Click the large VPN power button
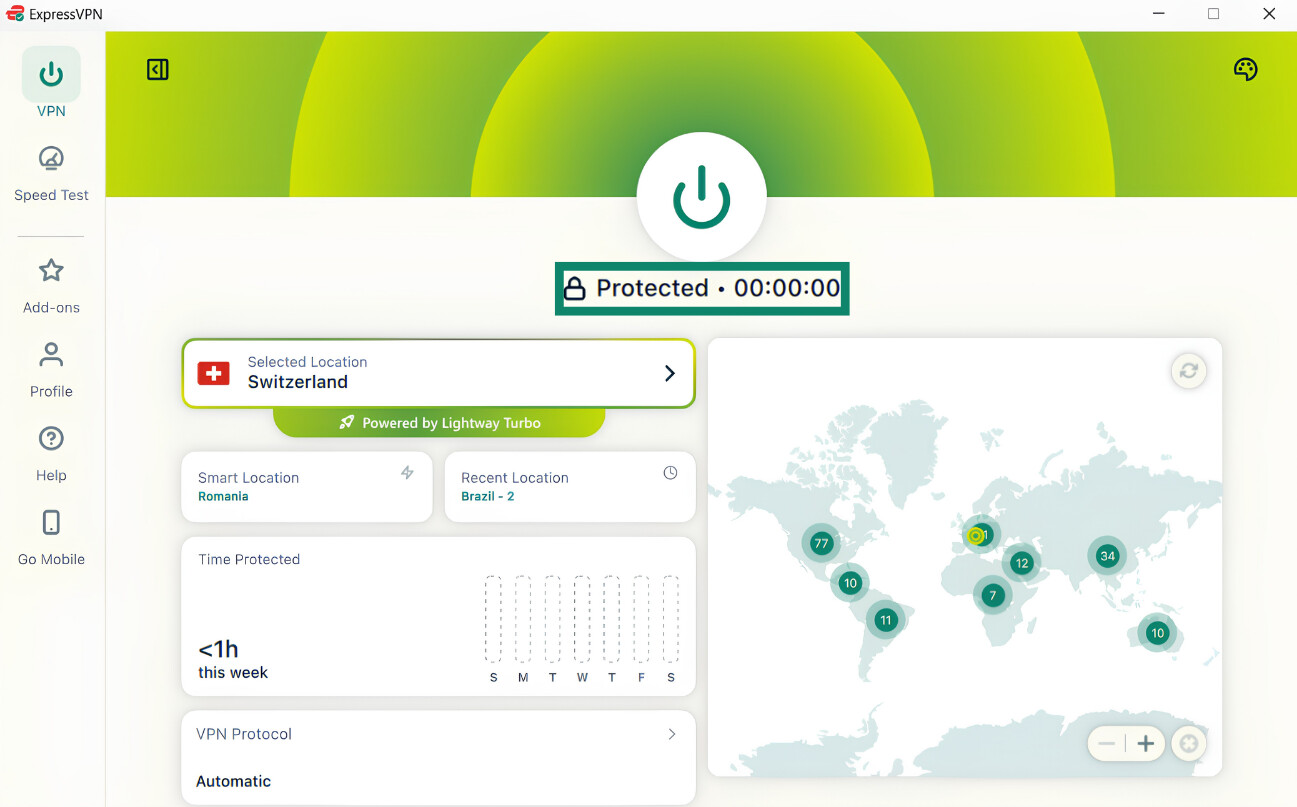This screenshot has height=807, width=1297. 701,196
